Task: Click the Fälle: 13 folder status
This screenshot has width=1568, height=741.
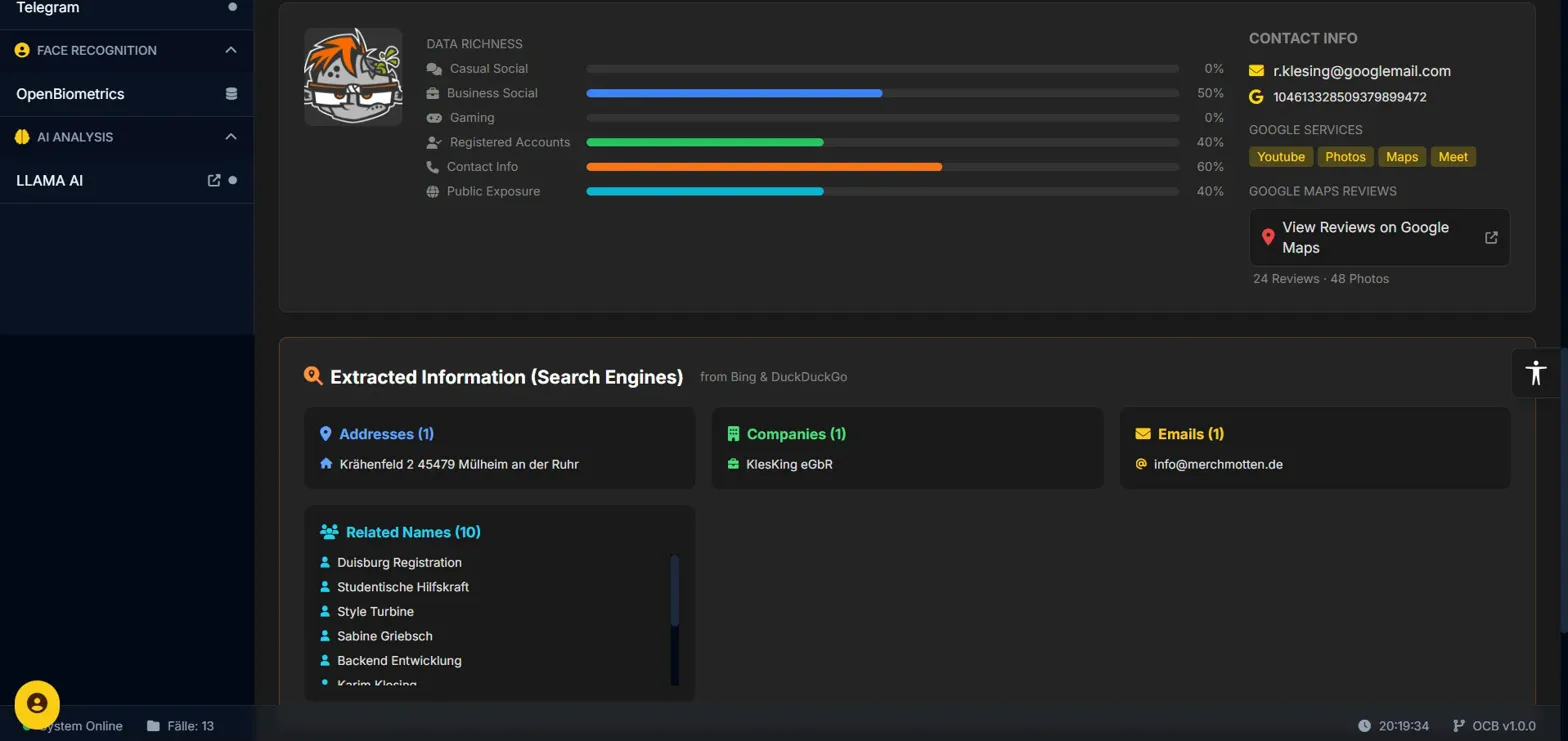Action: tap(180, 726)
